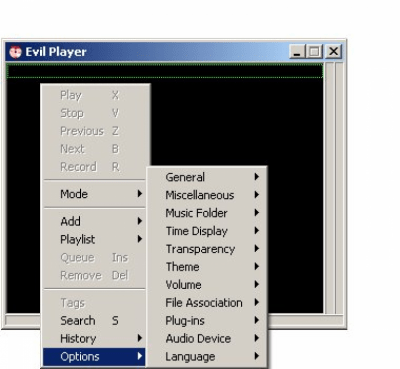Click the Evil Player title bar icon

point(15,52)
